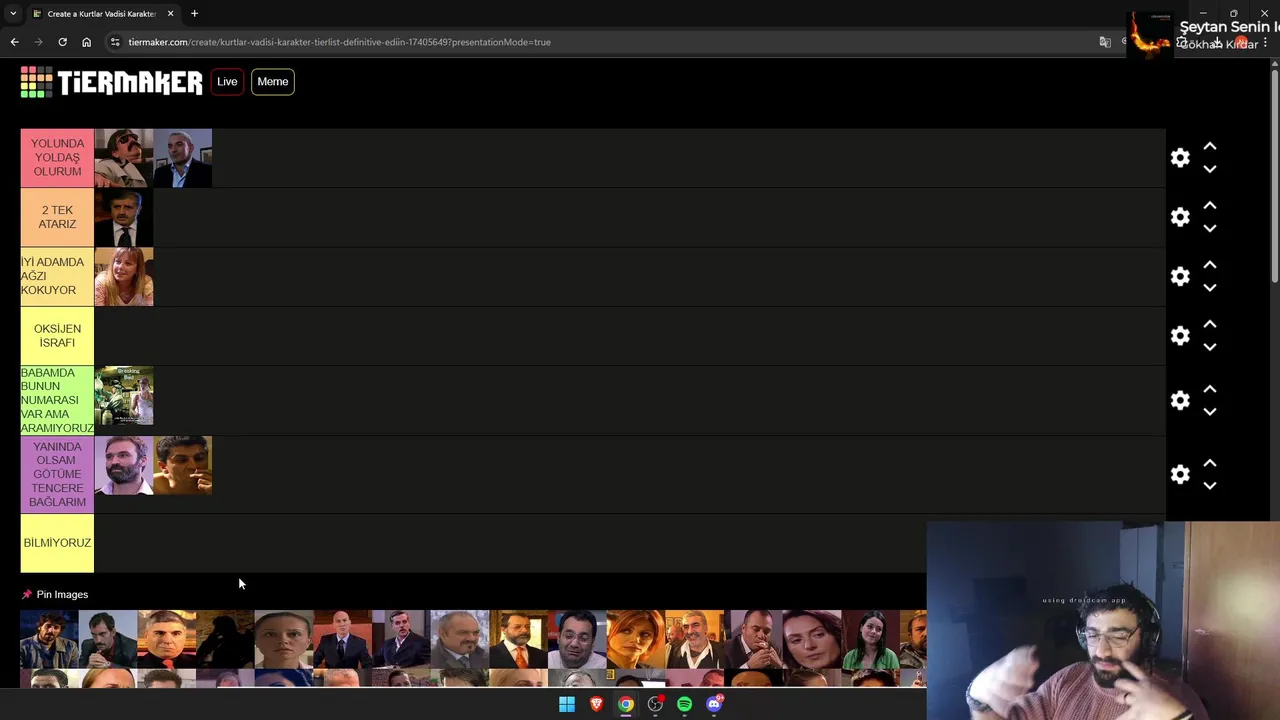Image resolution: width=1280 pixels, height=720 pixels.
Task: Open Spotify from the taskbar
Action: point(685,704)
